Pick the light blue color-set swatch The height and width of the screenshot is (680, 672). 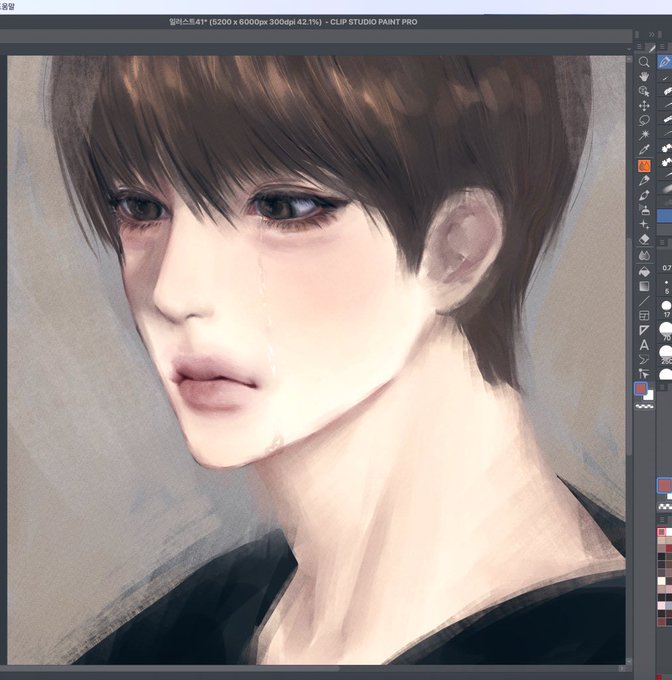[x=669, y=605]
